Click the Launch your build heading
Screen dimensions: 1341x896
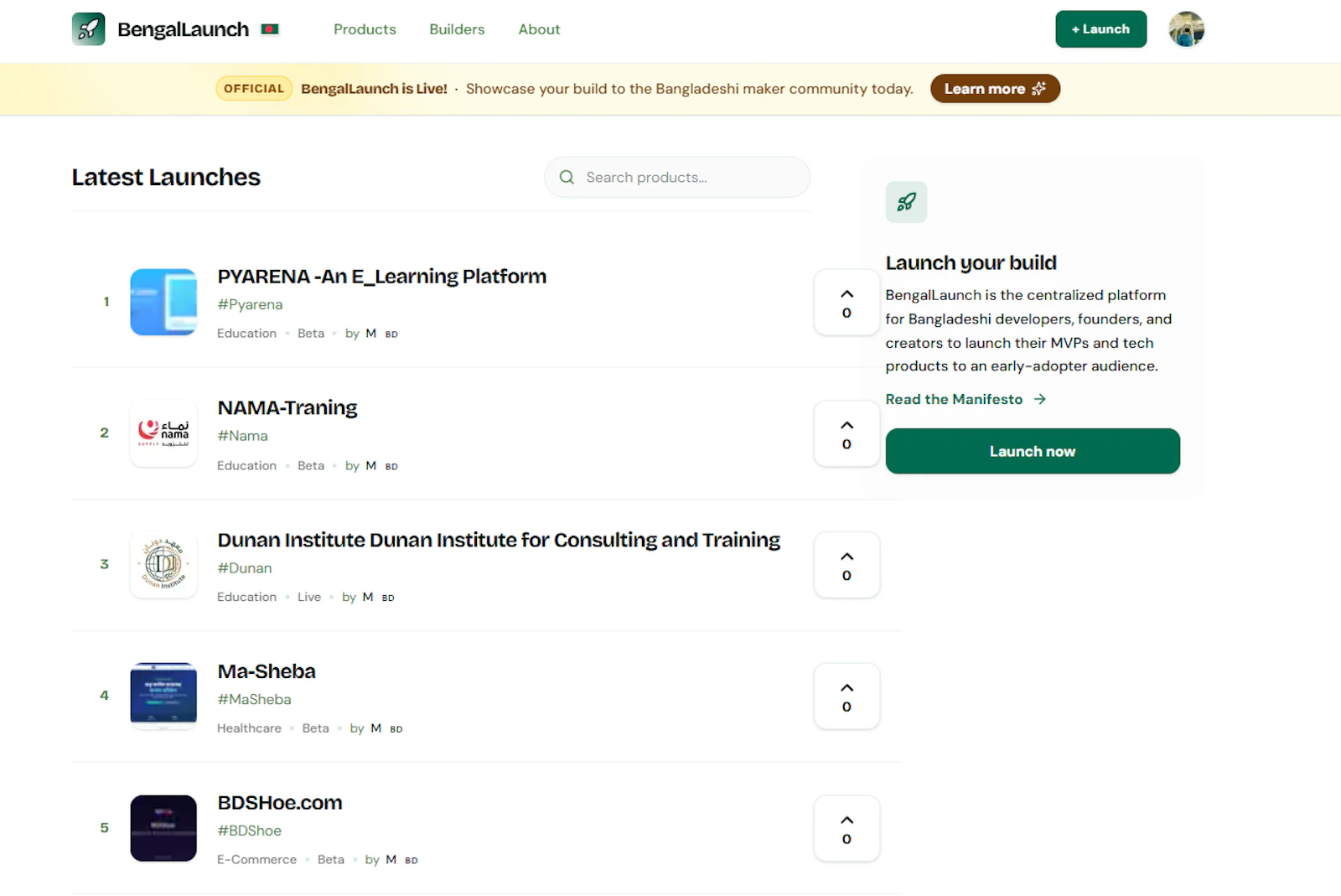pyautogui.click(x=971, y=263)
